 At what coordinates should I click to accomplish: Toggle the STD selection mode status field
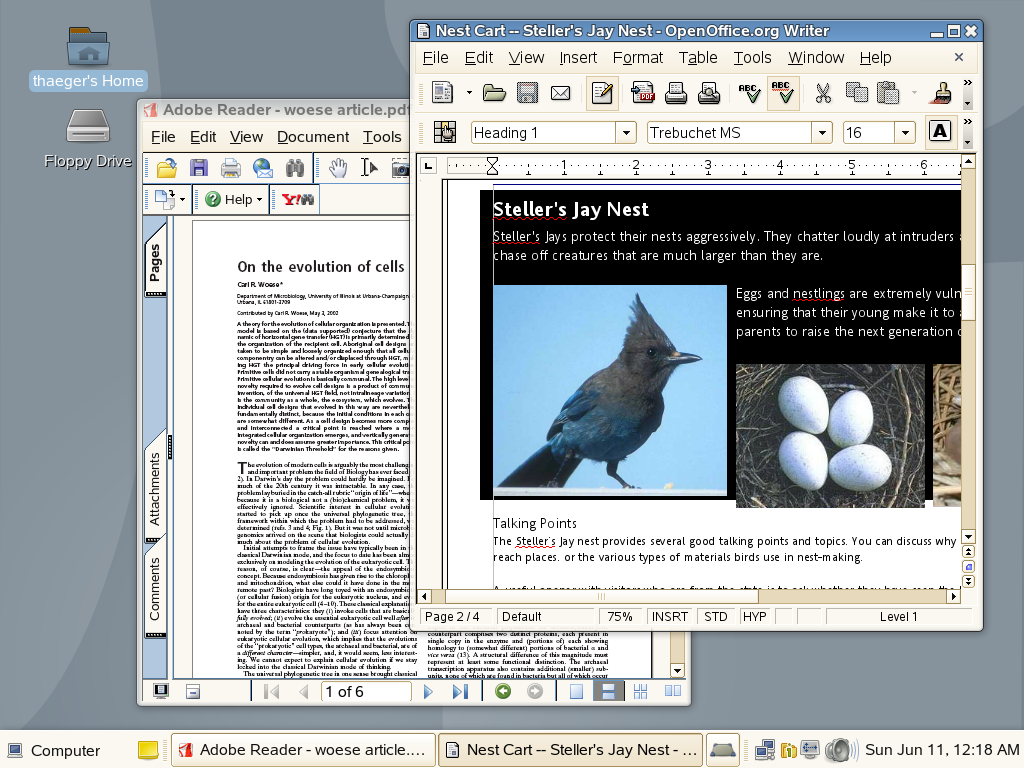click(x=716, y=616)
